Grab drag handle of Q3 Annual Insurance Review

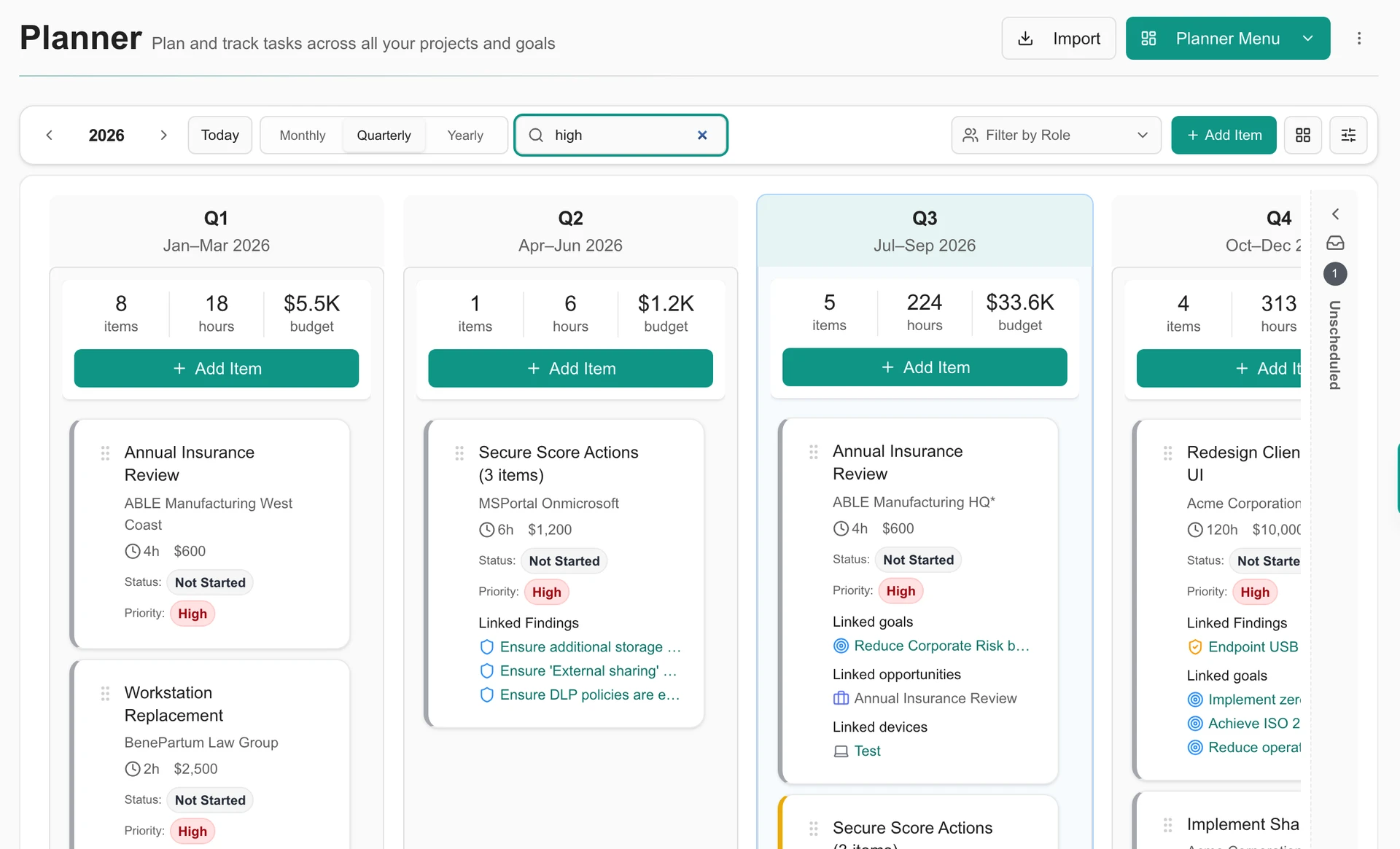[814, 452]
